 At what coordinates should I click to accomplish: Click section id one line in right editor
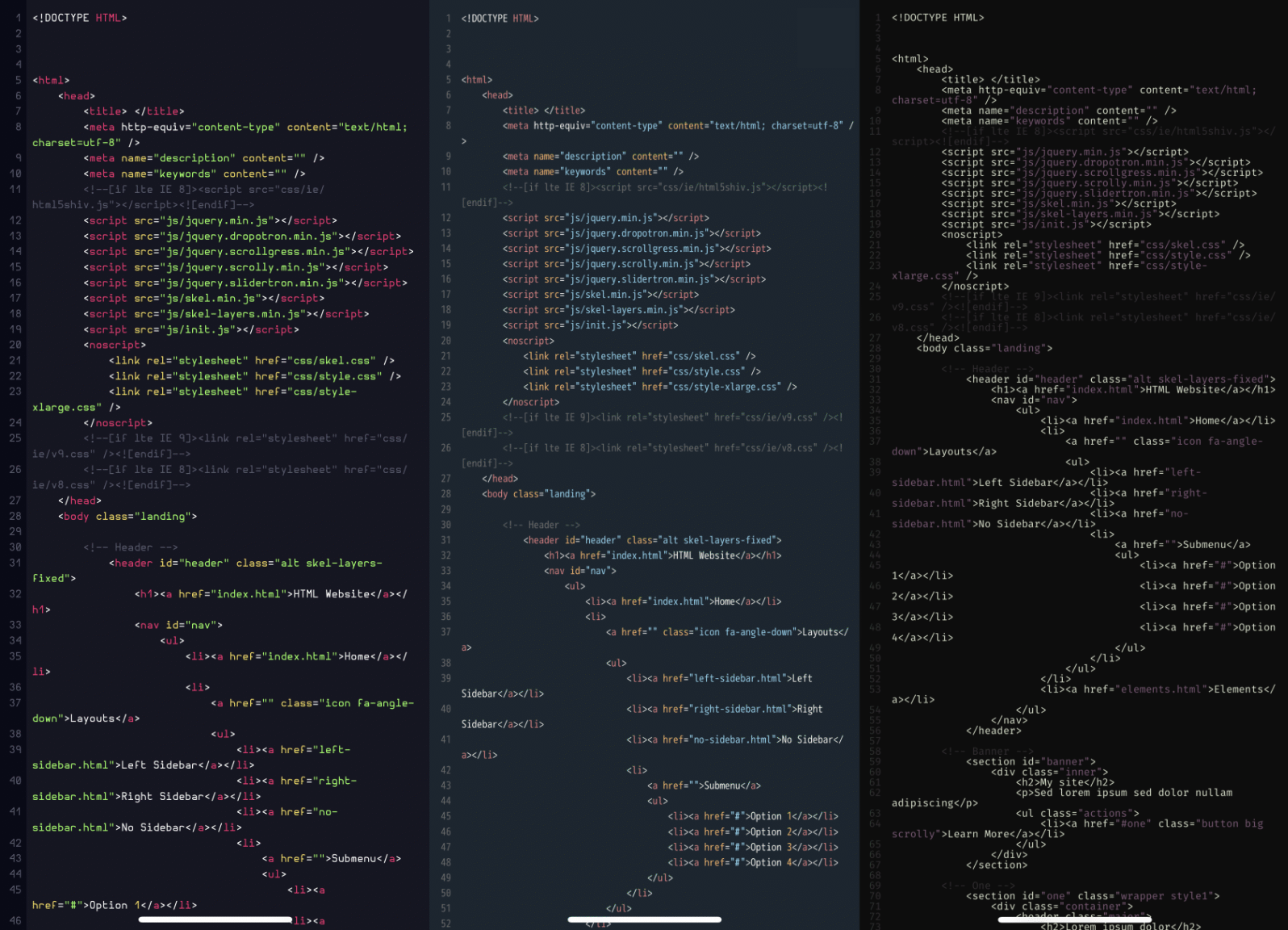pos(1093,896)
